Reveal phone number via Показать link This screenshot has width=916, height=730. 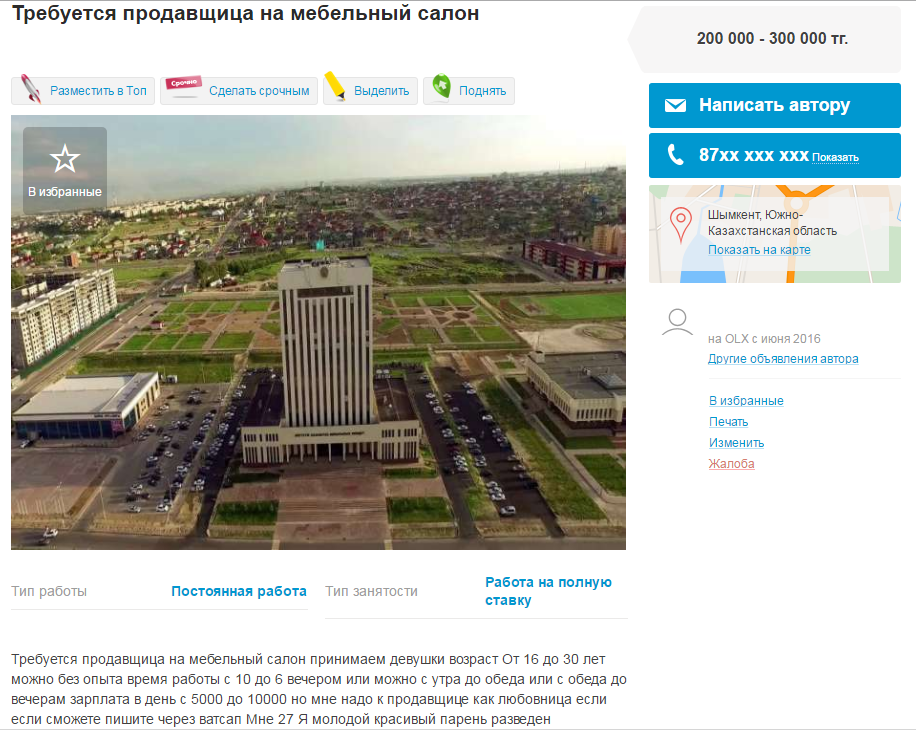[x=835, y=158]
